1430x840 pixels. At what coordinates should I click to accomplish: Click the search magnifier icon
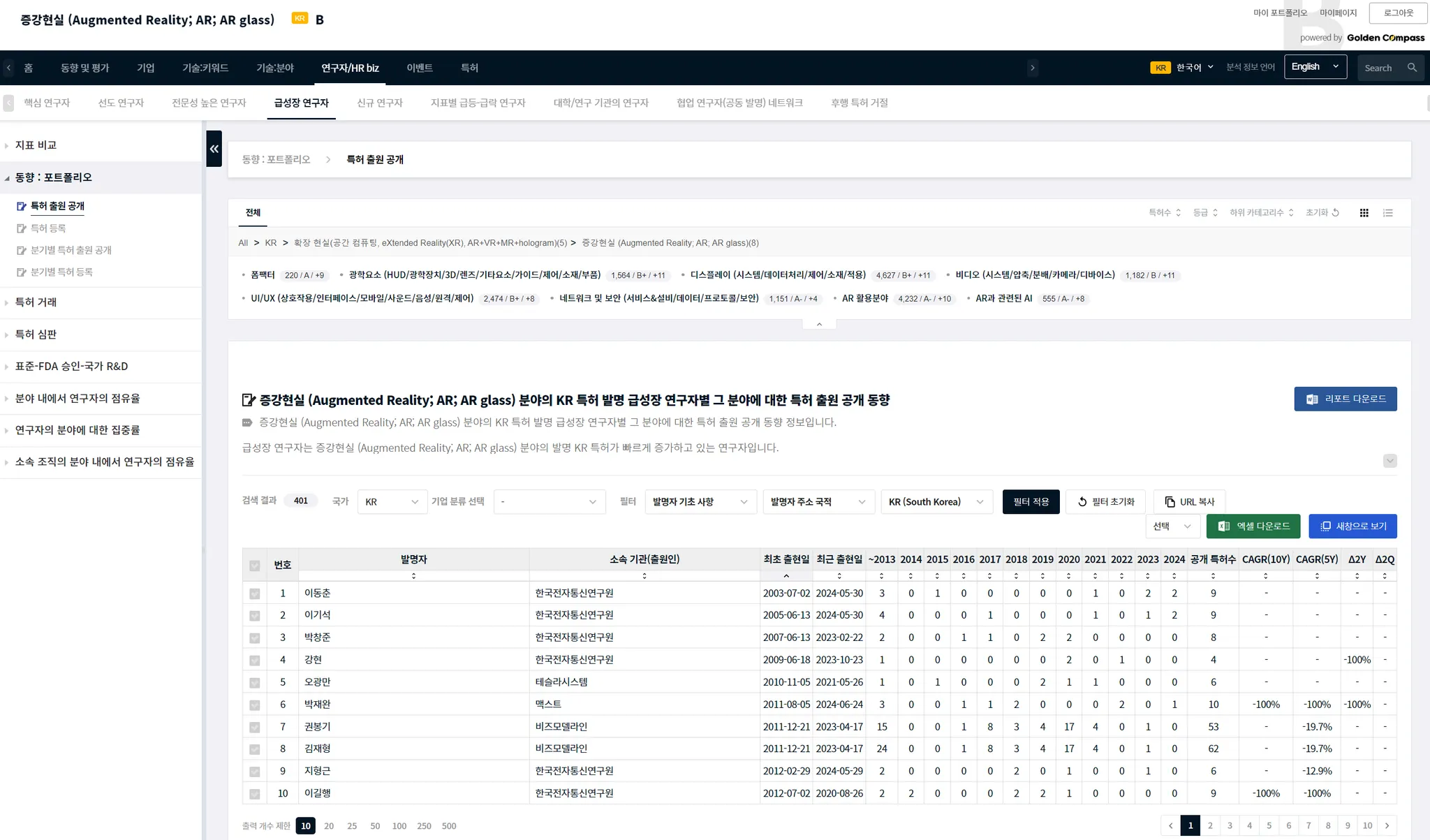1412,68
